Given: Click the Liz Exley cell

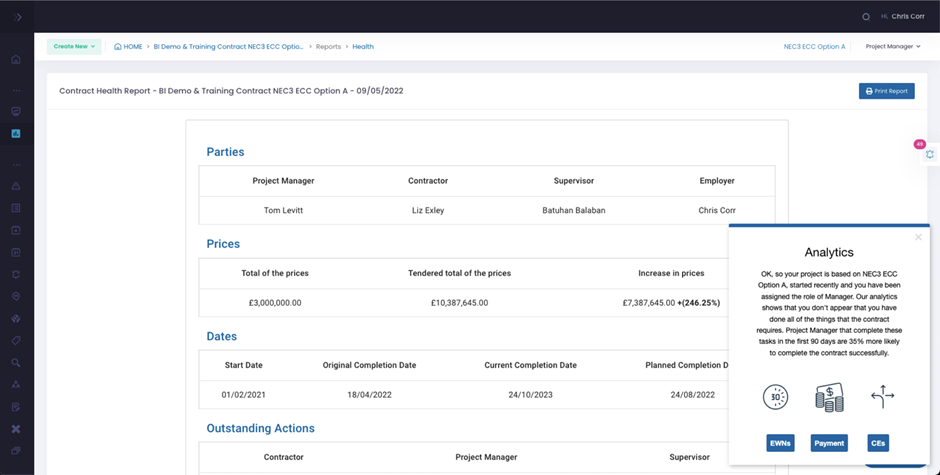Looking at the screenshot, I should pos(428,211).
